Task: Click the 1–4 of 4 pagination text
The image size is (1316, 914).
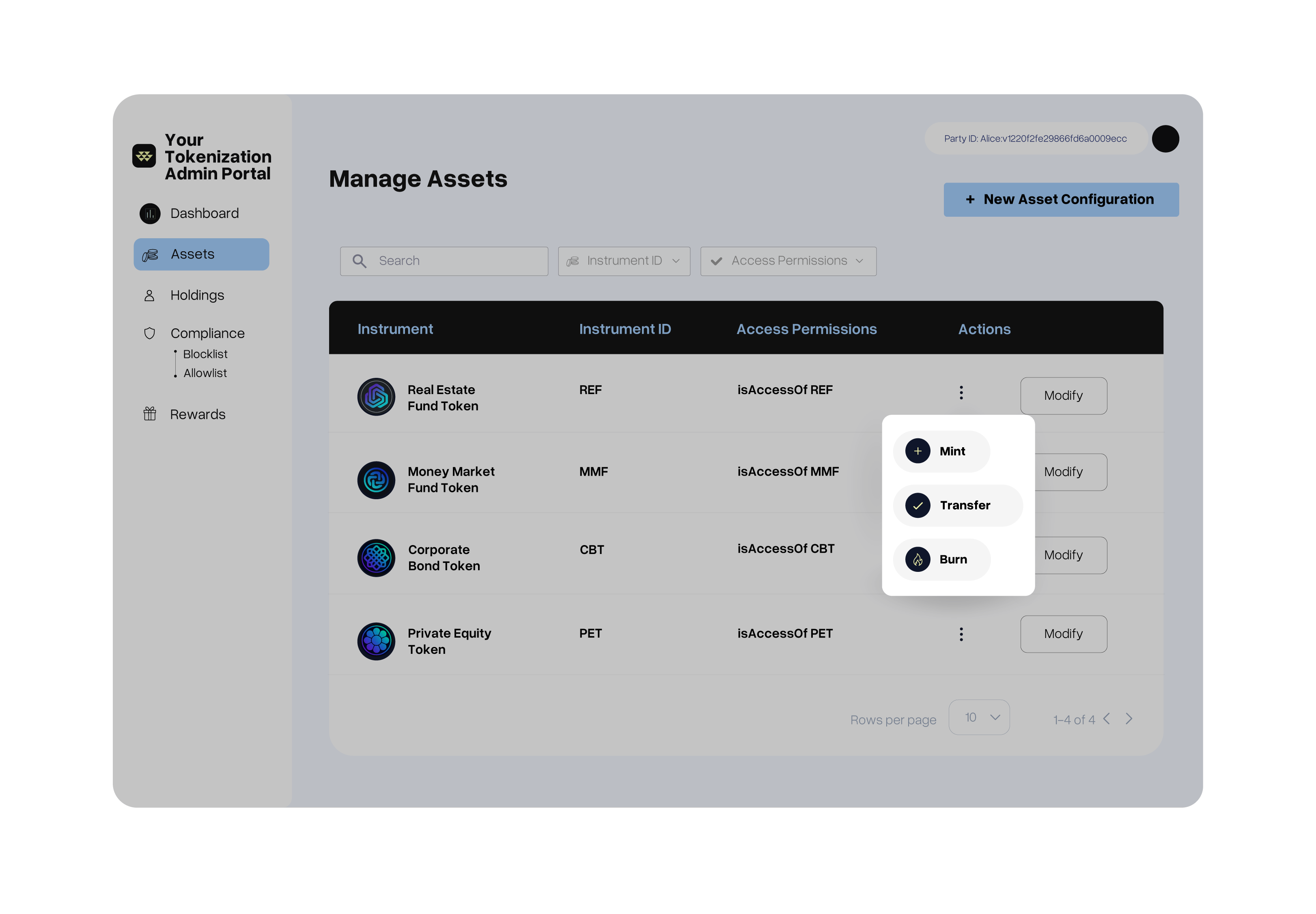Action: coord(1074,720)
